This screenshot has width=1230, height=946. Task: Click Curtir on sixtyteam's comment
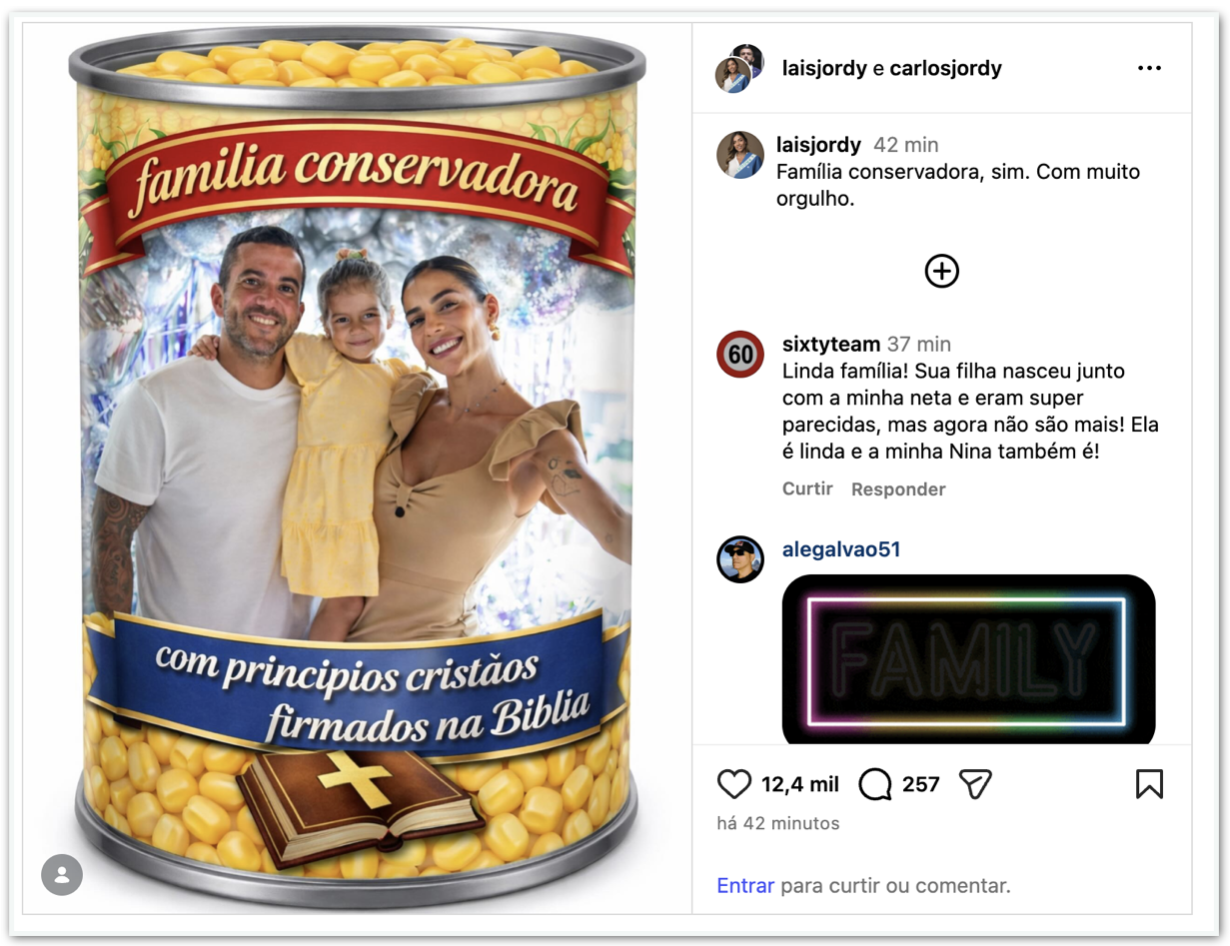point(807,488)
